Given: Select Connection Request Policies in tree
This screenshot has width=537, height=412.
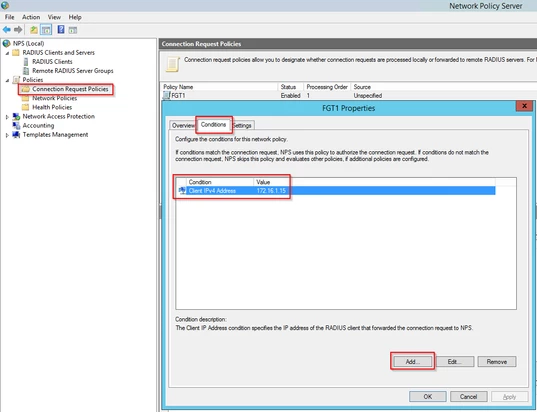Looking at the screenshot, I should coord(70,89).
